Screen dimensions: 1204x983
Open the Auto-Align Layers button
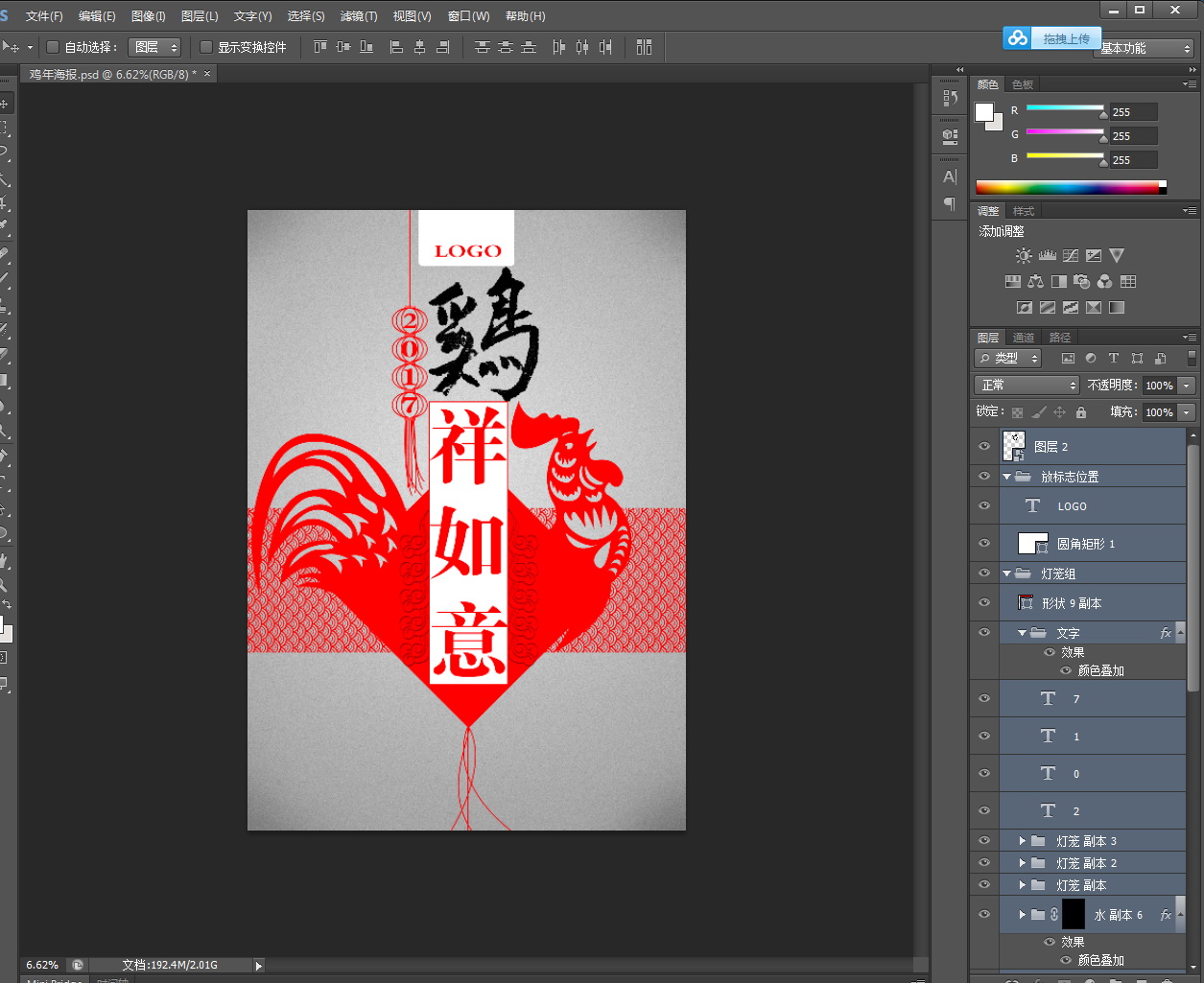[644, 47]
